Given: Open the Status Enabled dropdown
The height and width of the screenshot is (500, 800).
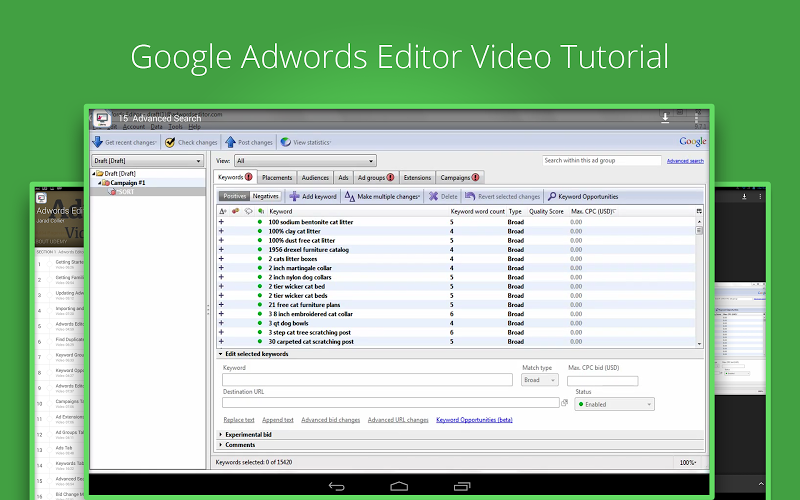Looking at the screenshot, I should 614,404.
